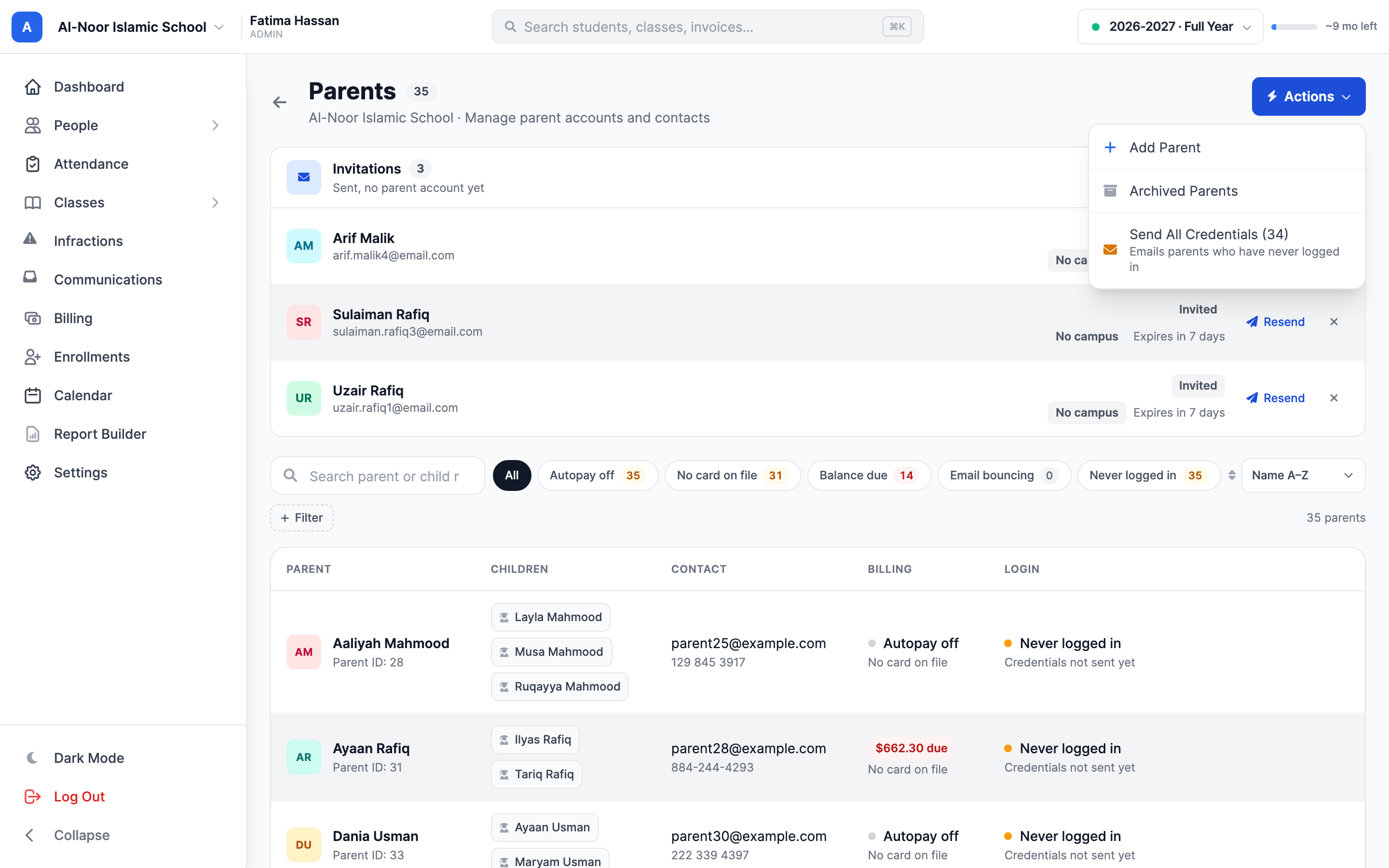Click the school logo A icon
Image resolution: width=1389 pixels, height=868 pixels.
coord(27,27)
